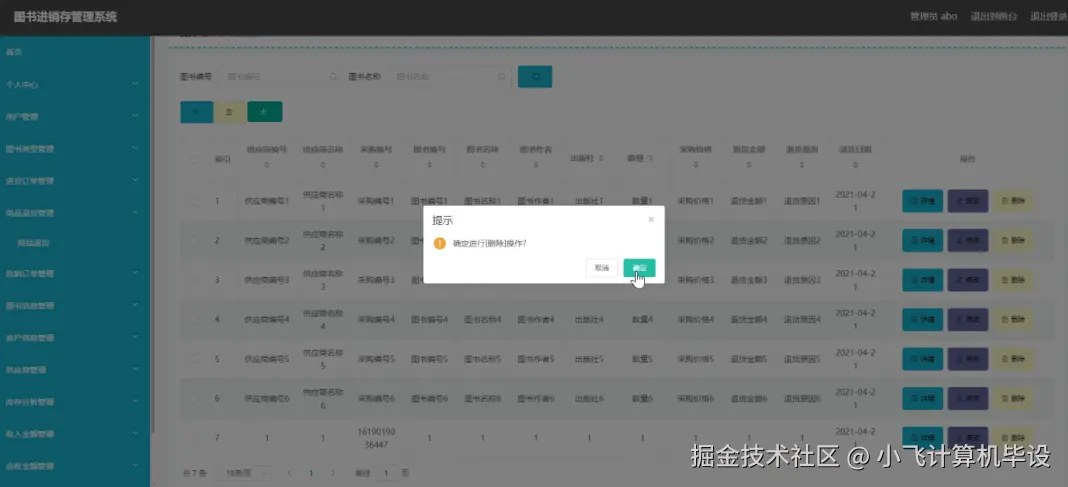Viewport: 1068px width, 487px height.
Task: Tick the checkbox for row 5
Action: pyautogui.click(x=194, y=359)
